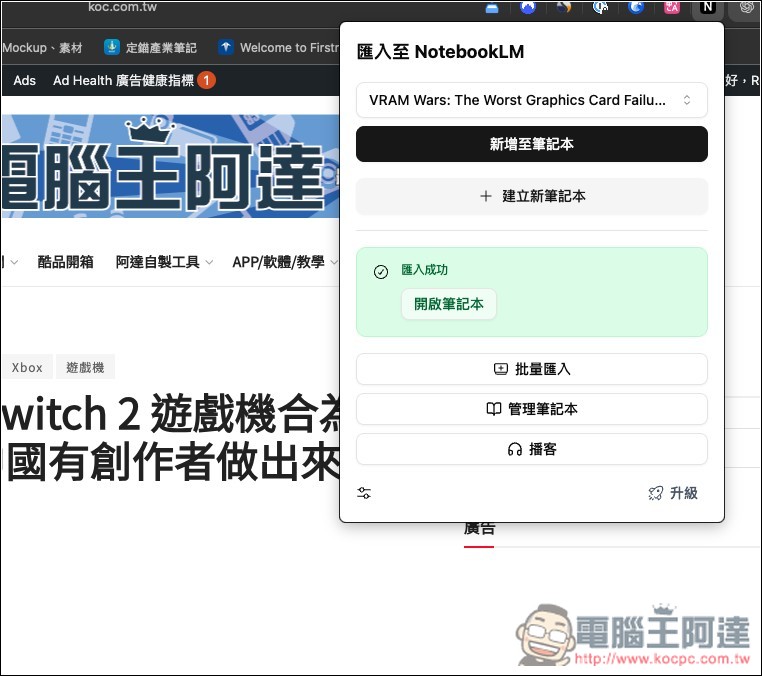Click the 批量匯入 button
Viewport: 762px width, 676px height.
point(532,369)
